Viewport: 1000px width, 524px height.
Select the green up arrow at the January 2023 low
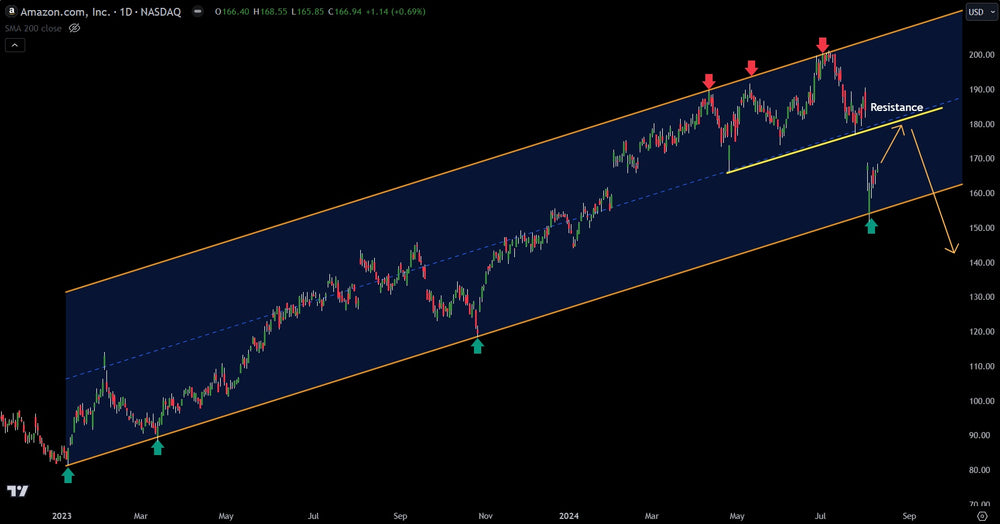tap(67, 476)
